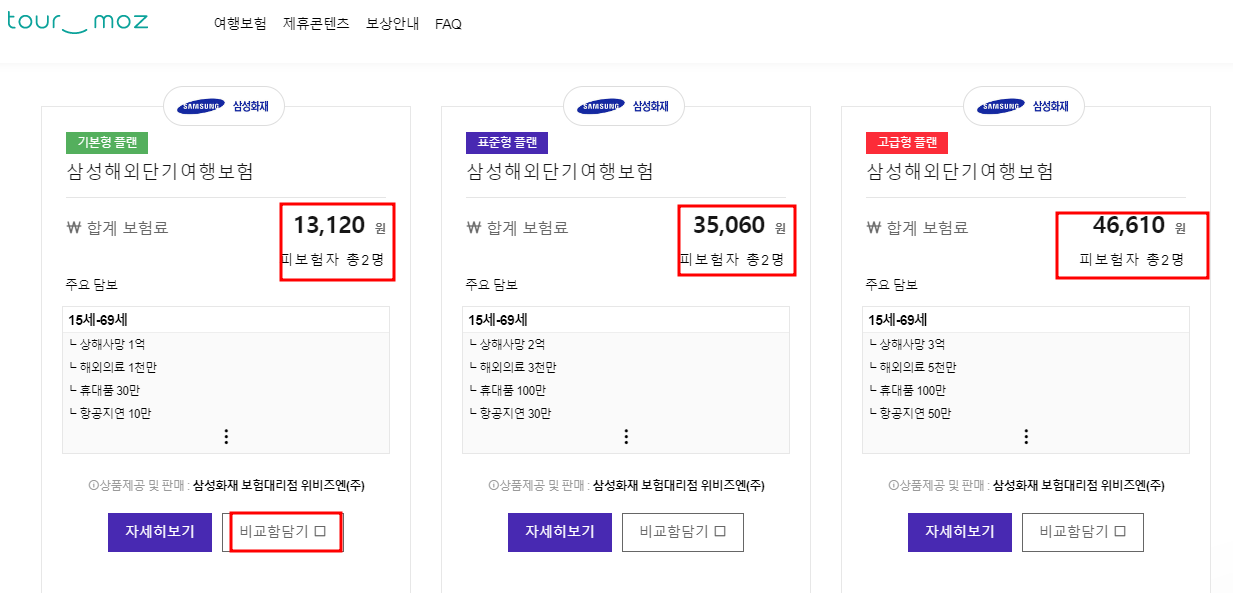Click 피보험자 총2명 under 13,120 원

pyautogui.click(x=333, y=260)
